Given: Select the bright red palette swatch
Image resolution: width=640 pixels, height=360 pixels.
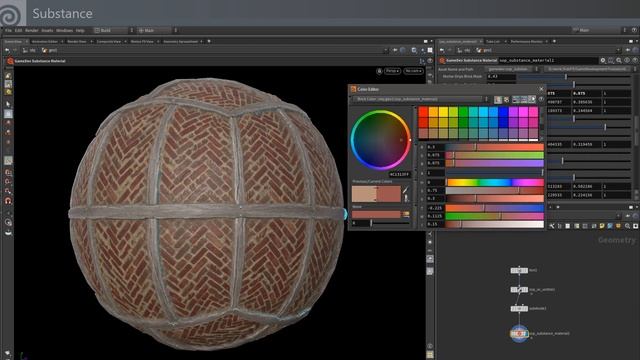Looking at the screenshot, I should coord(423,112).
